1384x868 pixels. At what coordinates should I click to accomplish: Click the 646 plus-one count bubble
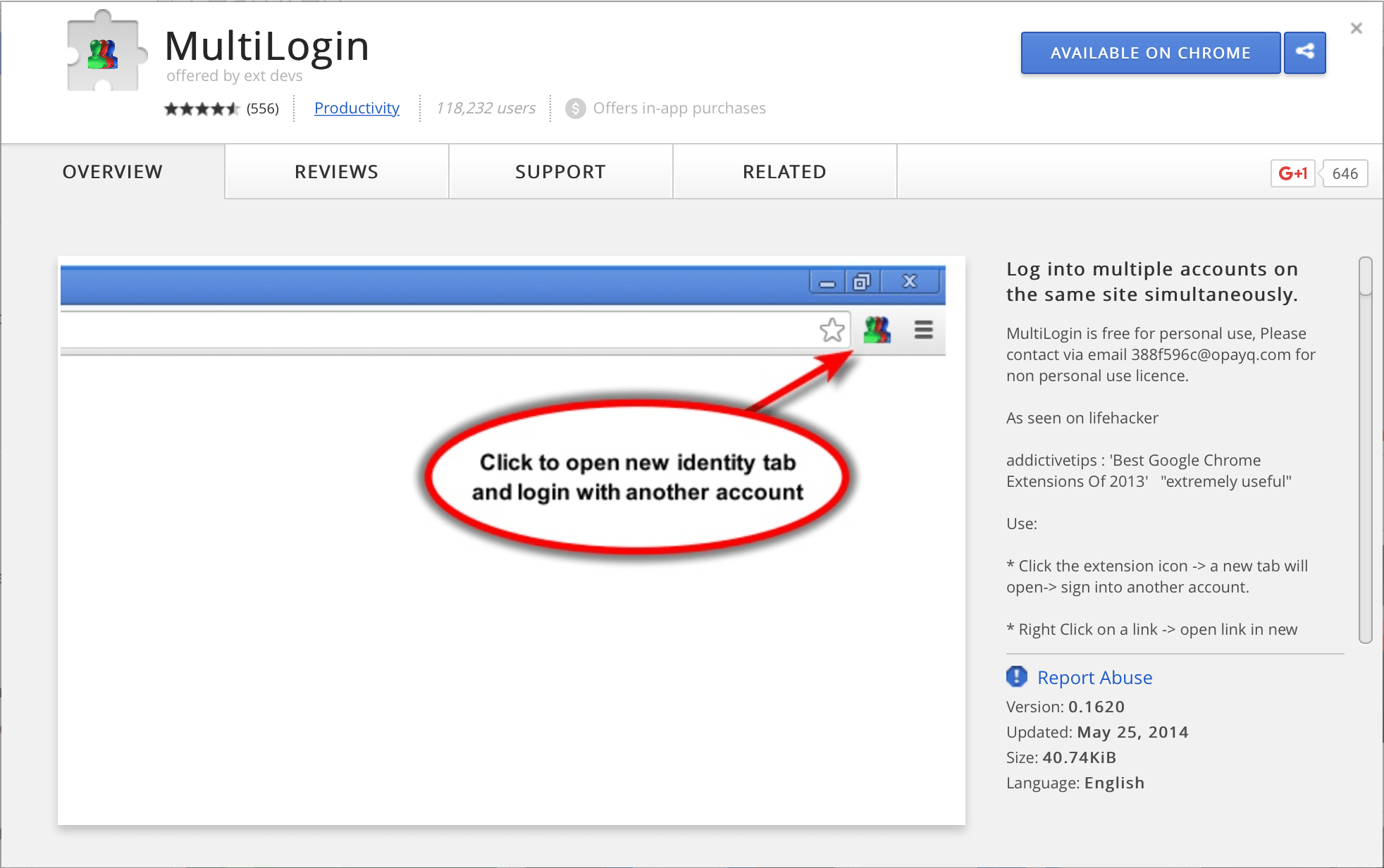(1345, 173)
